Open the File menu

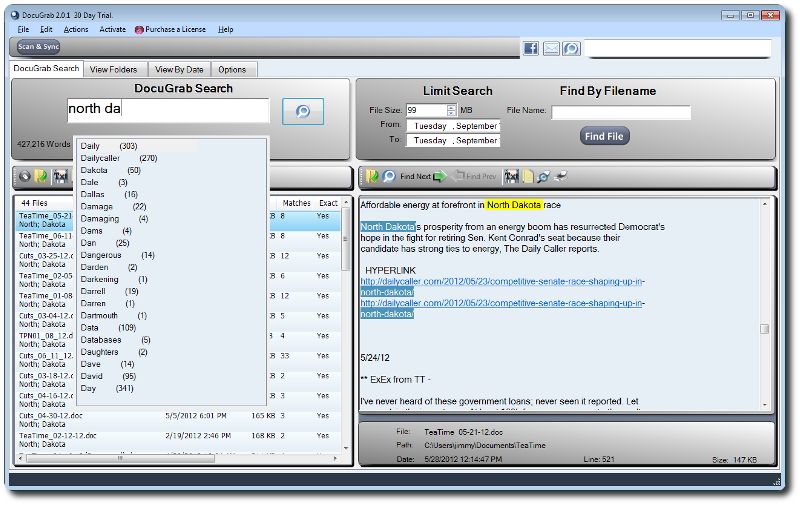[x=23, y=30]
